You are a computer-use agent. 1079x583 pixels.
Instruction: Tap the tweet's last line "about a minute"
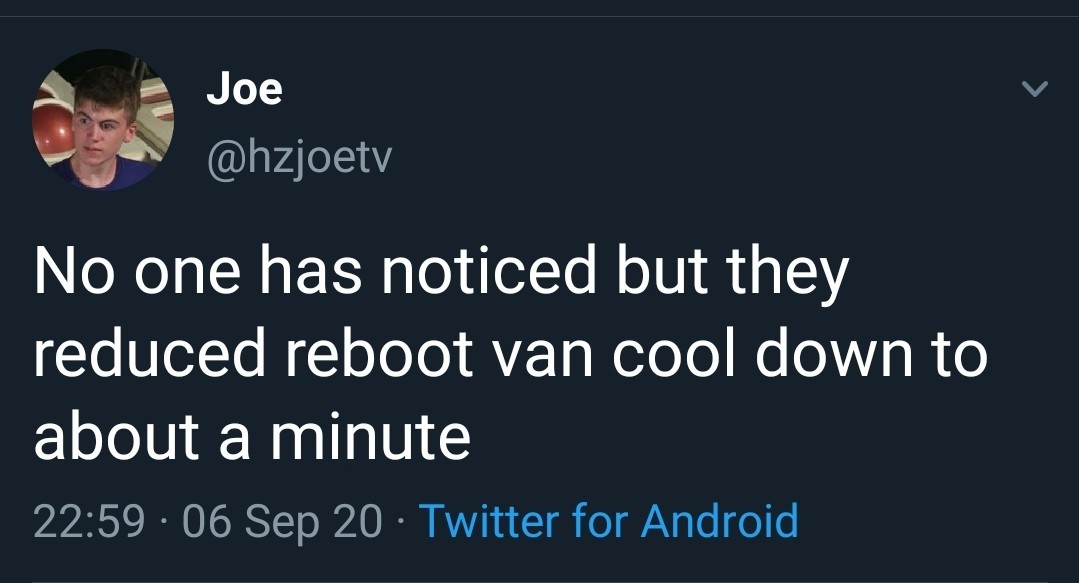point(252,436)
